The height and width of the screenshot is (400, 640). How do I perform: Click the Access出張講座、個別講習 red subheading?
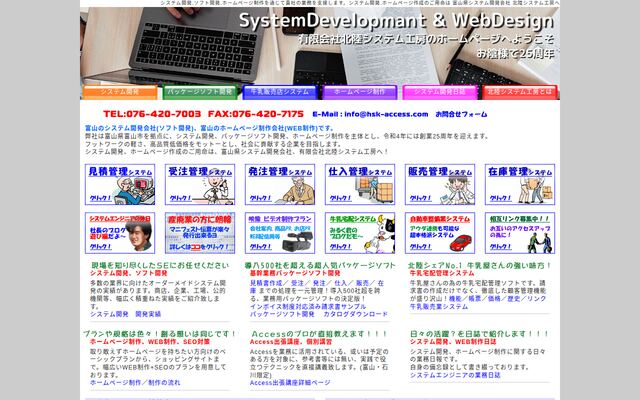(291, 342)
